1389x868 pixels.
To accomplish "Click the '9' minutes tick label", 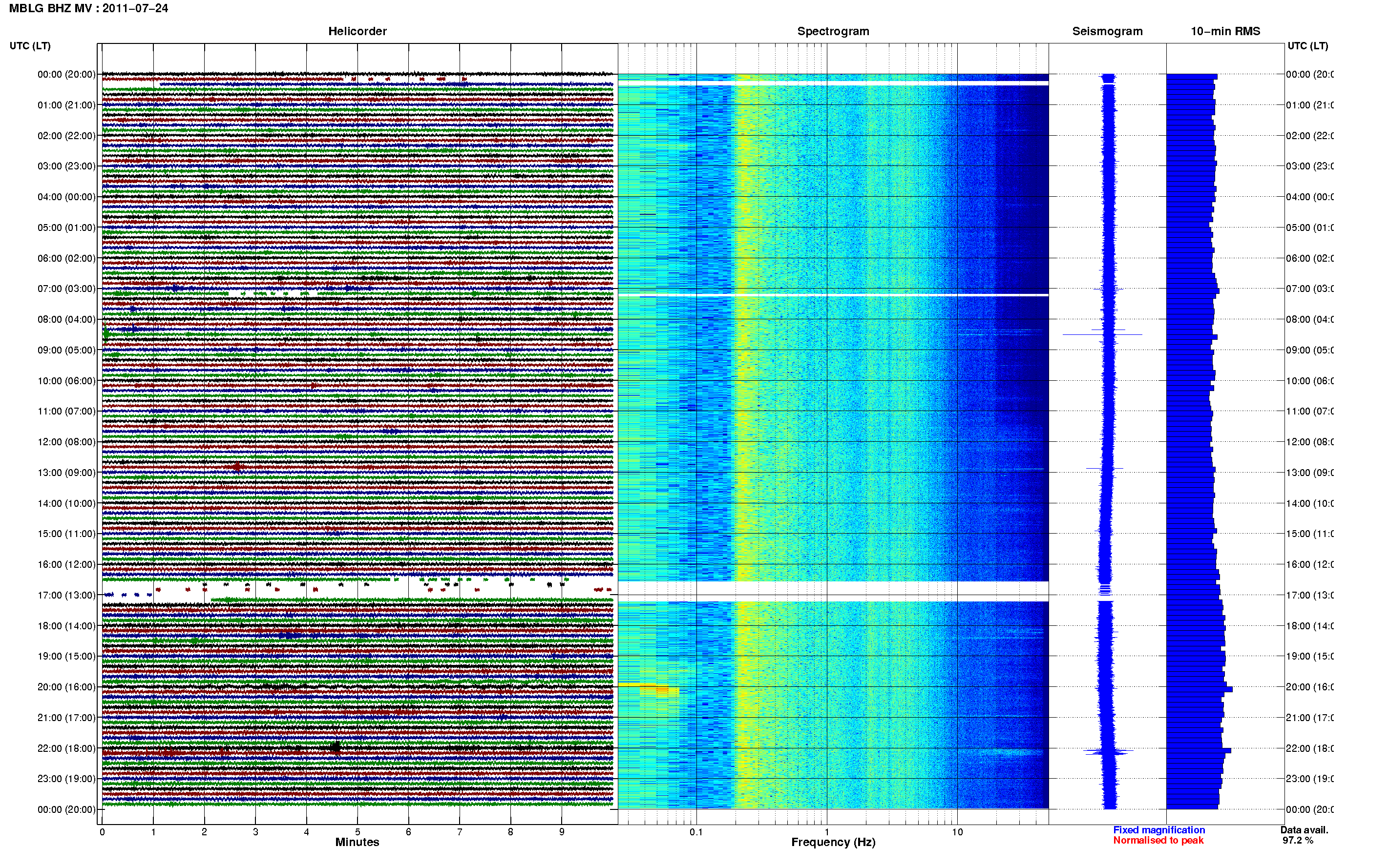I will [x=562, y=831].
